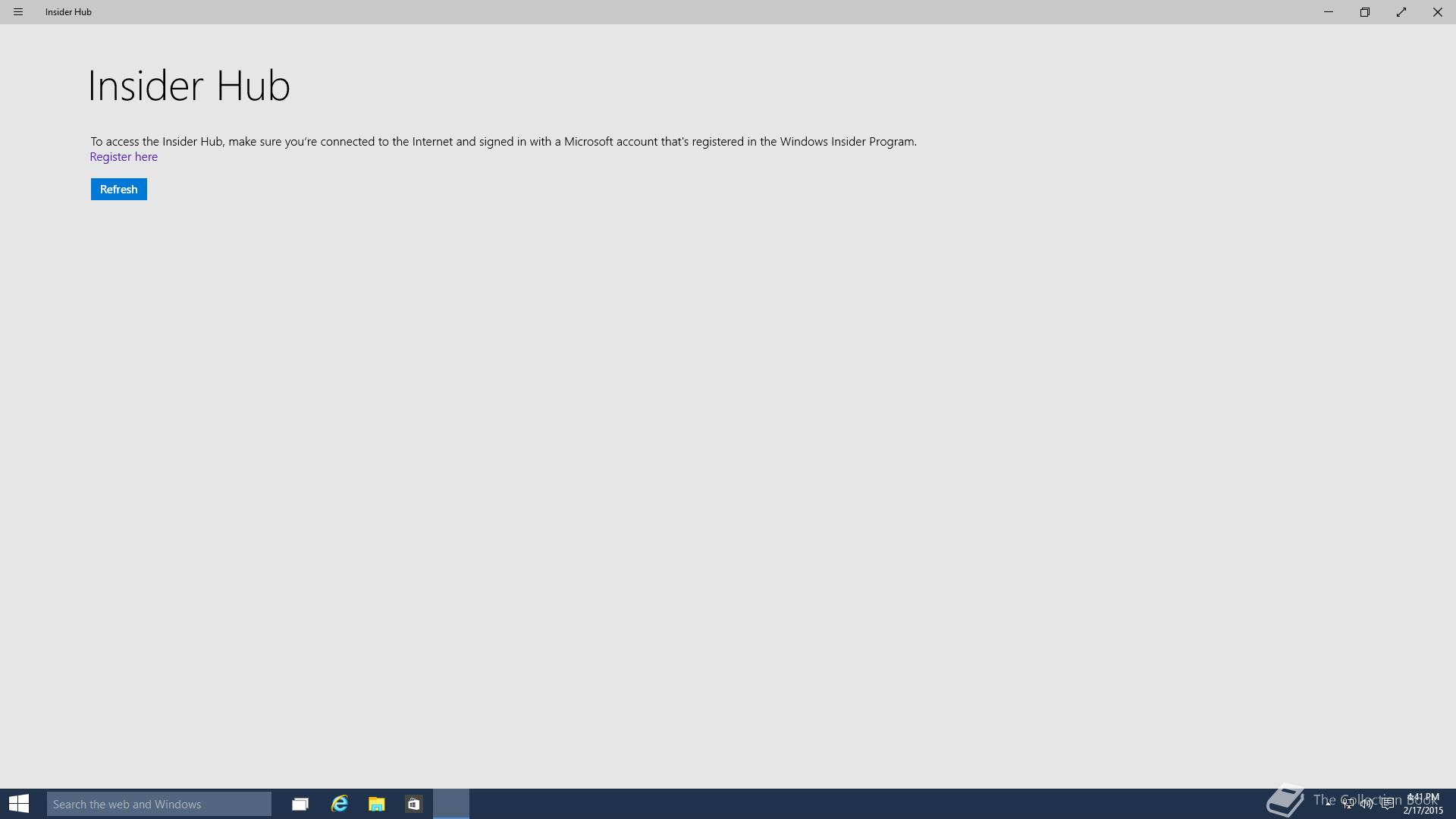Image resolution: width=1456 pixels, height=819 pixels.
Task: Open the hamburger menu in Insider Hub
Action: click(18, 12)
